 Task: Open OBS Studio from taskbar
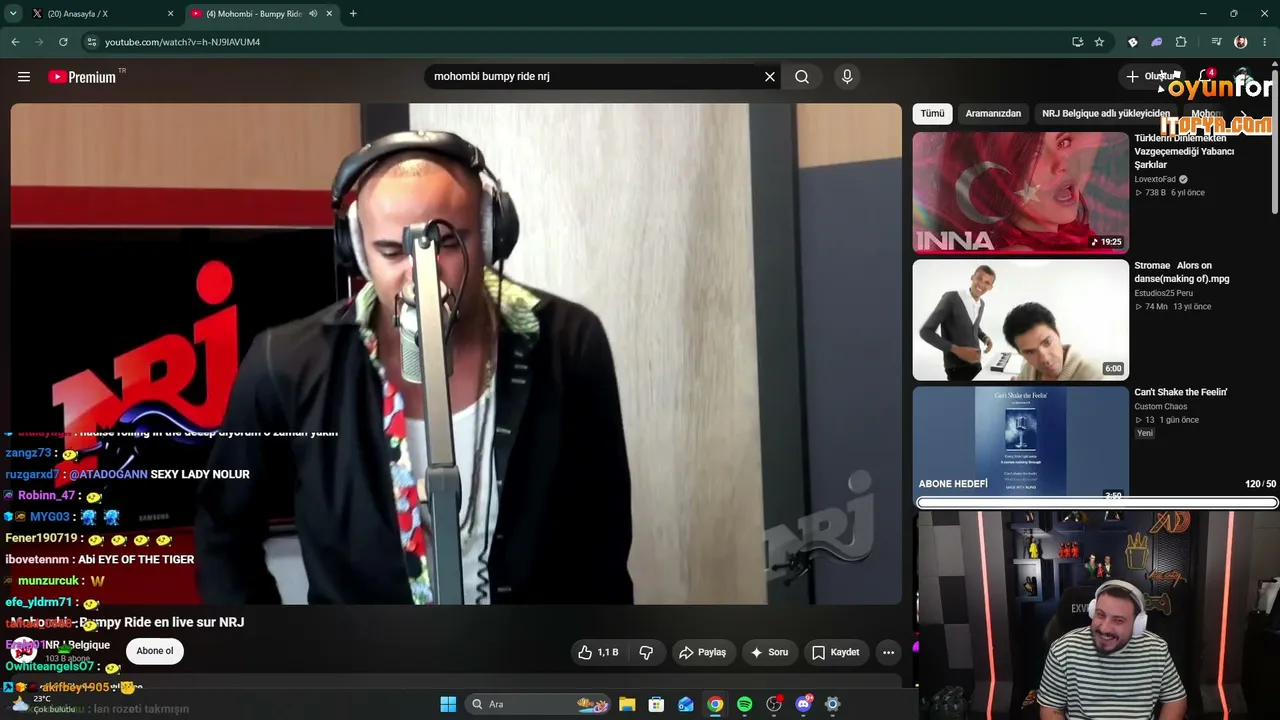(774, 704)
